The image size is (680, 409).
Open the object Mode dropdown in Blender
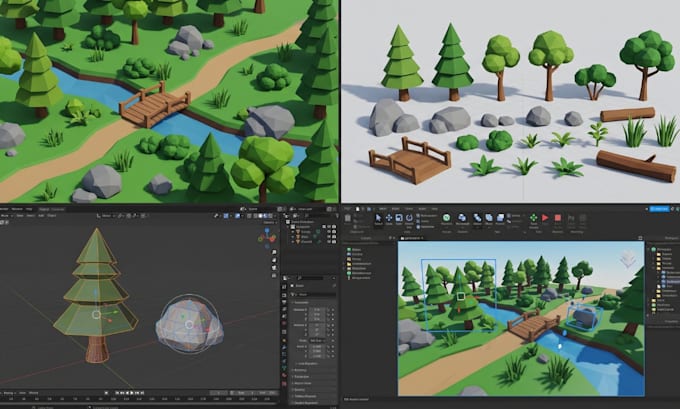7,216
